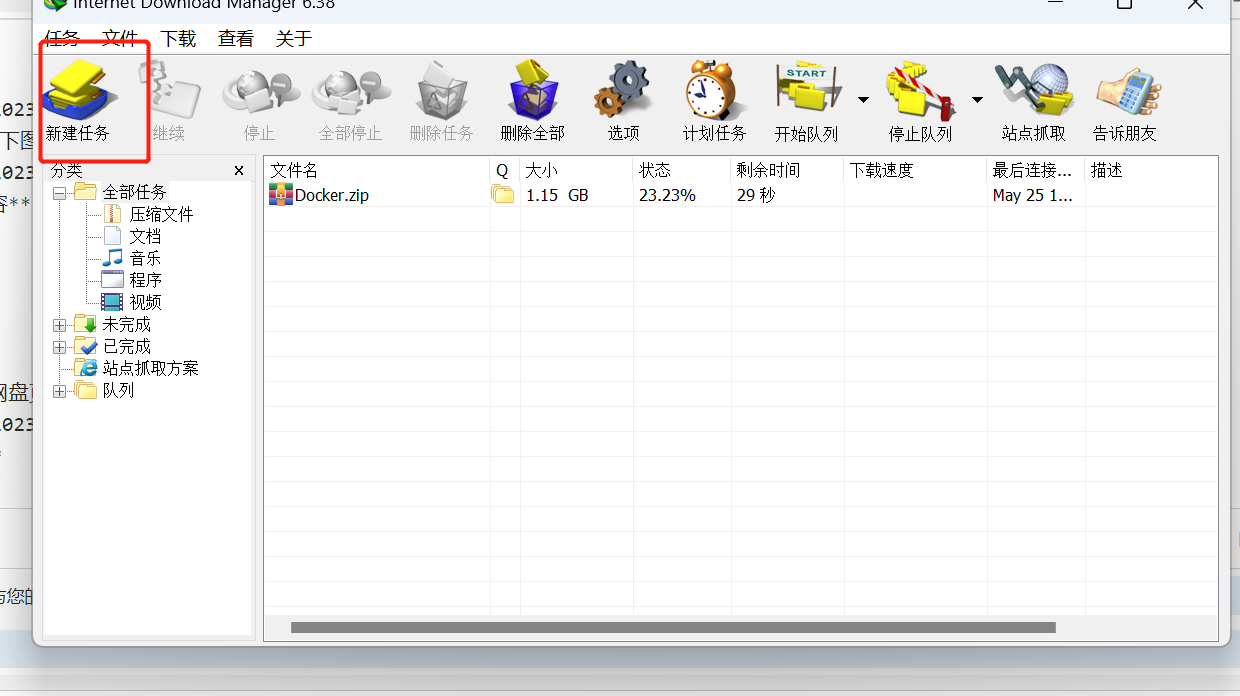Viewport: 1240px width, 696px height.
Task: Click the 视频 film icon
Action: coord(112,302)
